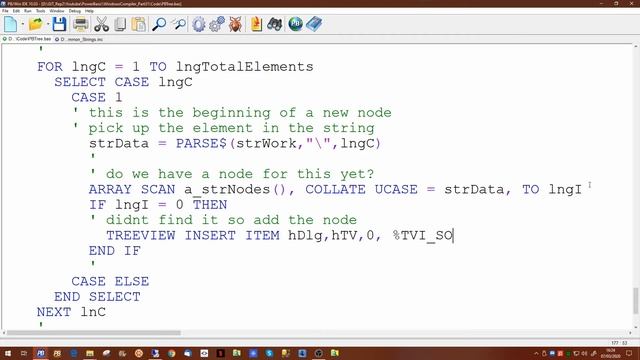Click 'COLLATE UCASE' in the code

361,189
